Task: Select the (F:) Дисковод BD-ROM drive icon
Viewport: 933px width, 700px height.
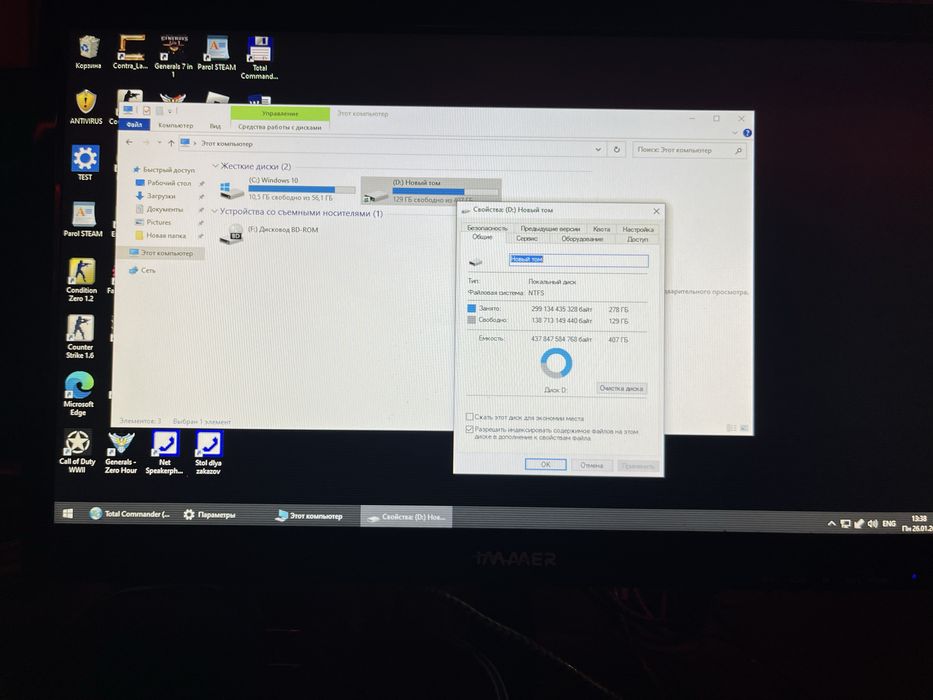Action: point(231,235)
